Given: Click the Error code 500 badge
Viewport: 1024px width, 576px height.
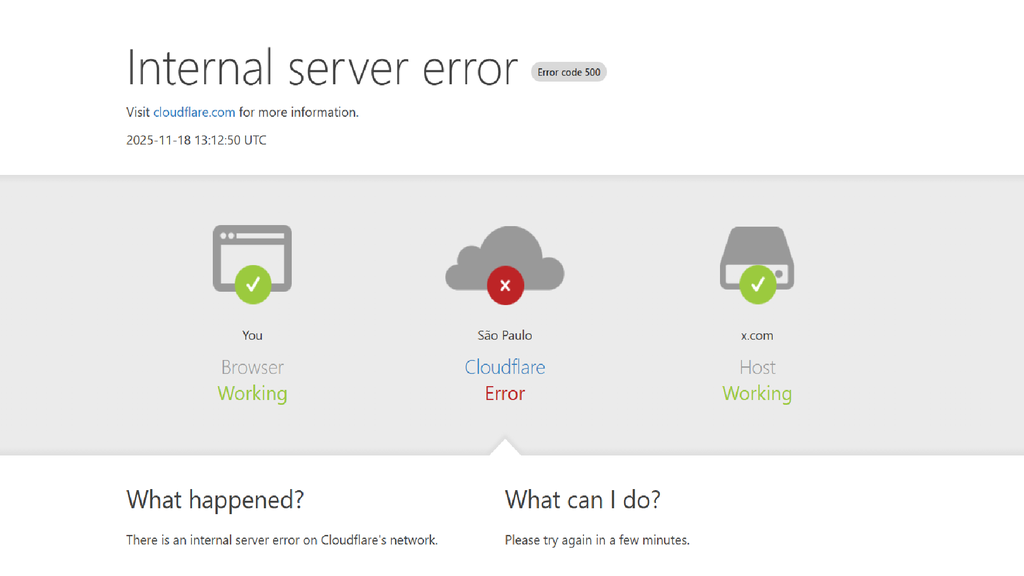Looking at the screenshot, I should point(569,72).
